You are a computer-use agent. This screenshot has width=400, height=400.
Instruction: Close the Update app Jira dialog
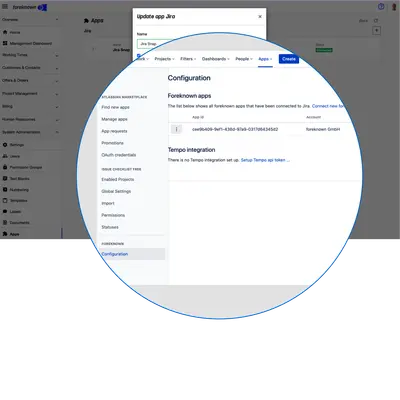pyautogui.click(x=260, y=17)
